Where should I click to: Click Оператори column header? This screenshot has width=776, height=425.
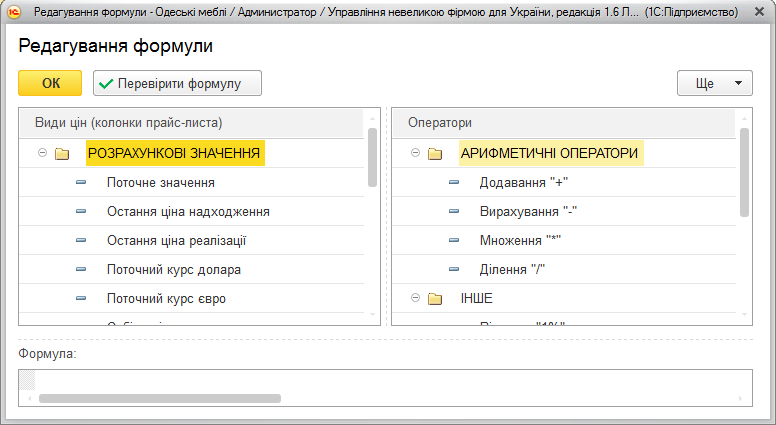pyautogui.click(x=564, y=123)
